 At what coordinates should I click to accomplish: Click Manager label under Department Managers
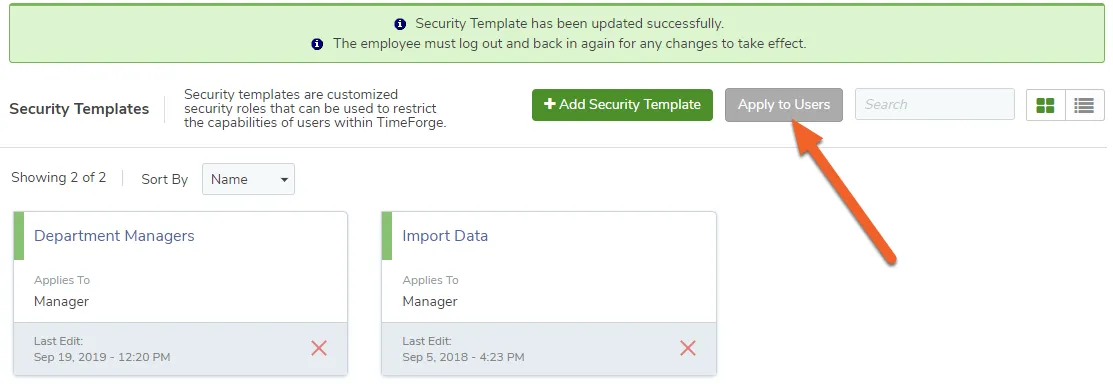click(x=62, y=302)
